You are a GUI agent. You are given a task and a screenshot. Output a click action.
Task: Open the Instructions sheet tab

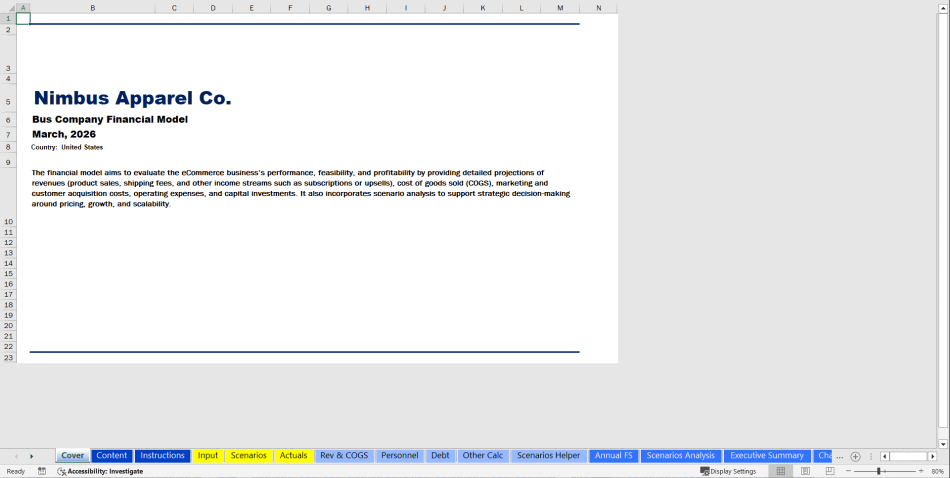162,456
